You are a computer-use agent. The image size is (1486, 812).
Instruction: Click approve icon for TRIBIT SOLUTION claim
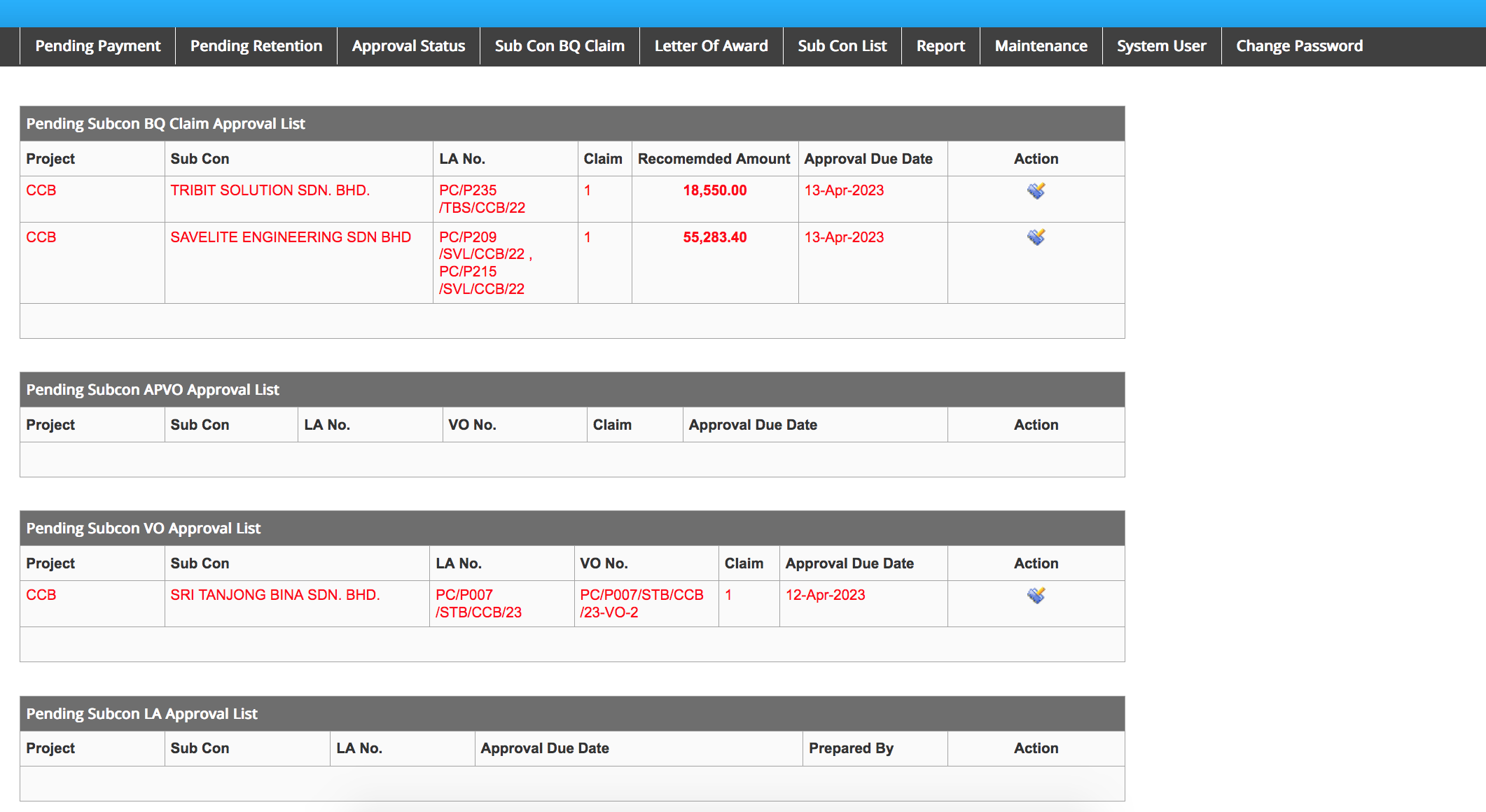(x=1036, y=190)
